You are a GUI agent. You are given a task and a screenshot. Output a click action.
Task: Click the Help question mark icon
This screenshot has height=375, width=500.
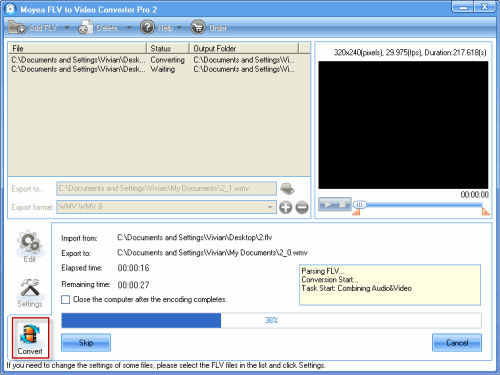[147, 27]
